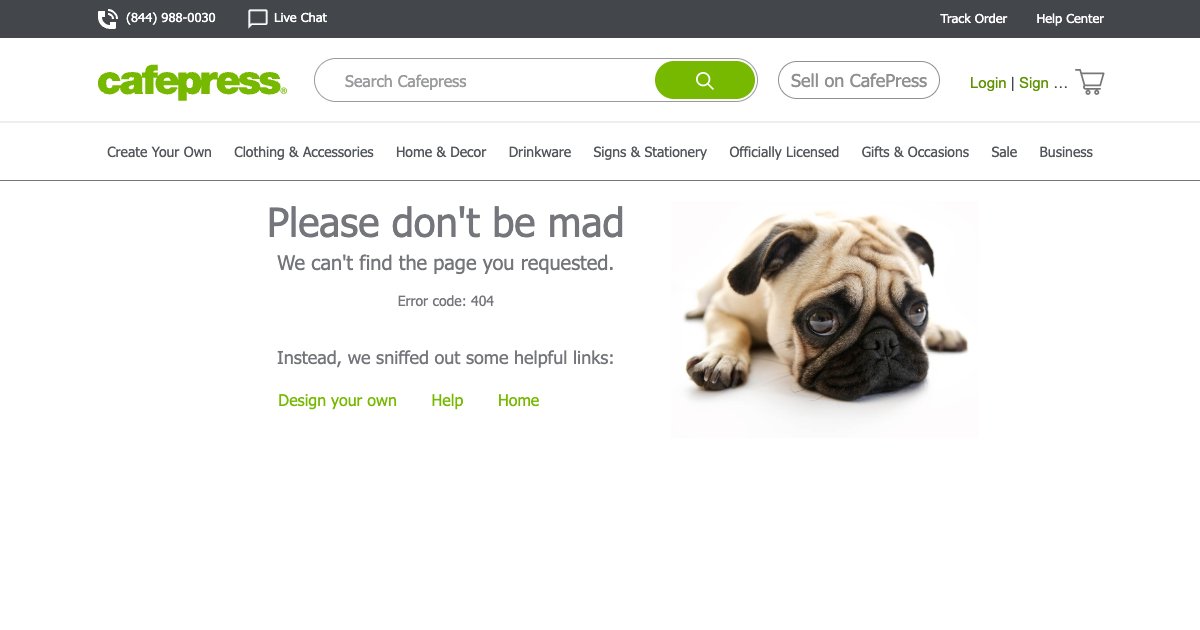Click the phone icon in top bar
The width and height of the screenshot is (1200, 630).
[x=107, y=18]
